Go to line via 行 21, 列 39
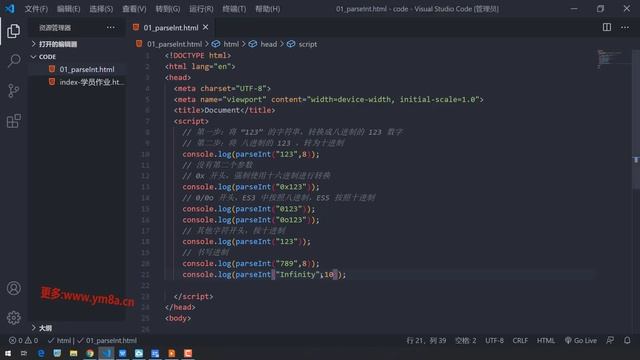 426,340
